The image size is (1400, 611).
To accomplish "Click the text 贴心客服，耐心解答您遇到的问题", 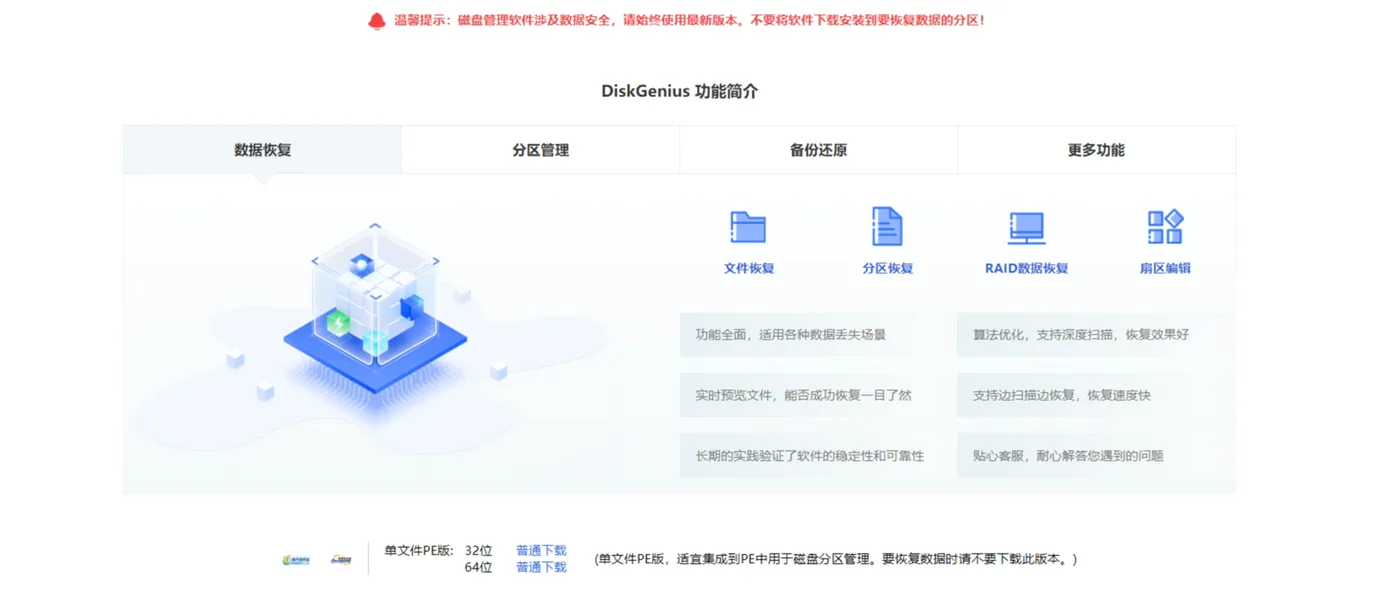I will tap(1068, 456).
